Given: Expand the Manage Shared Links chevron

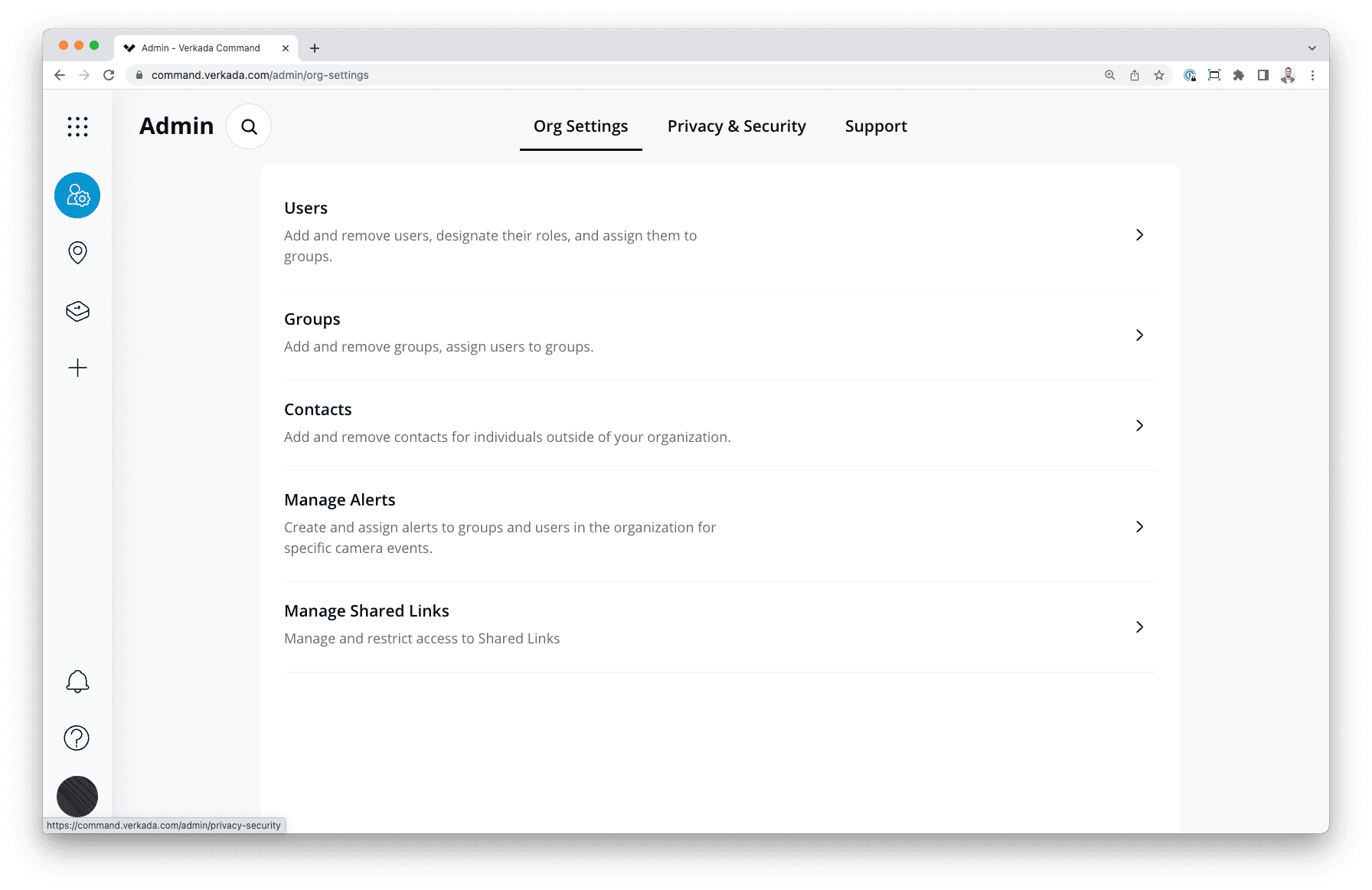Looking at the screenshot, I should pyautogui.click(x=1139, y=627).
